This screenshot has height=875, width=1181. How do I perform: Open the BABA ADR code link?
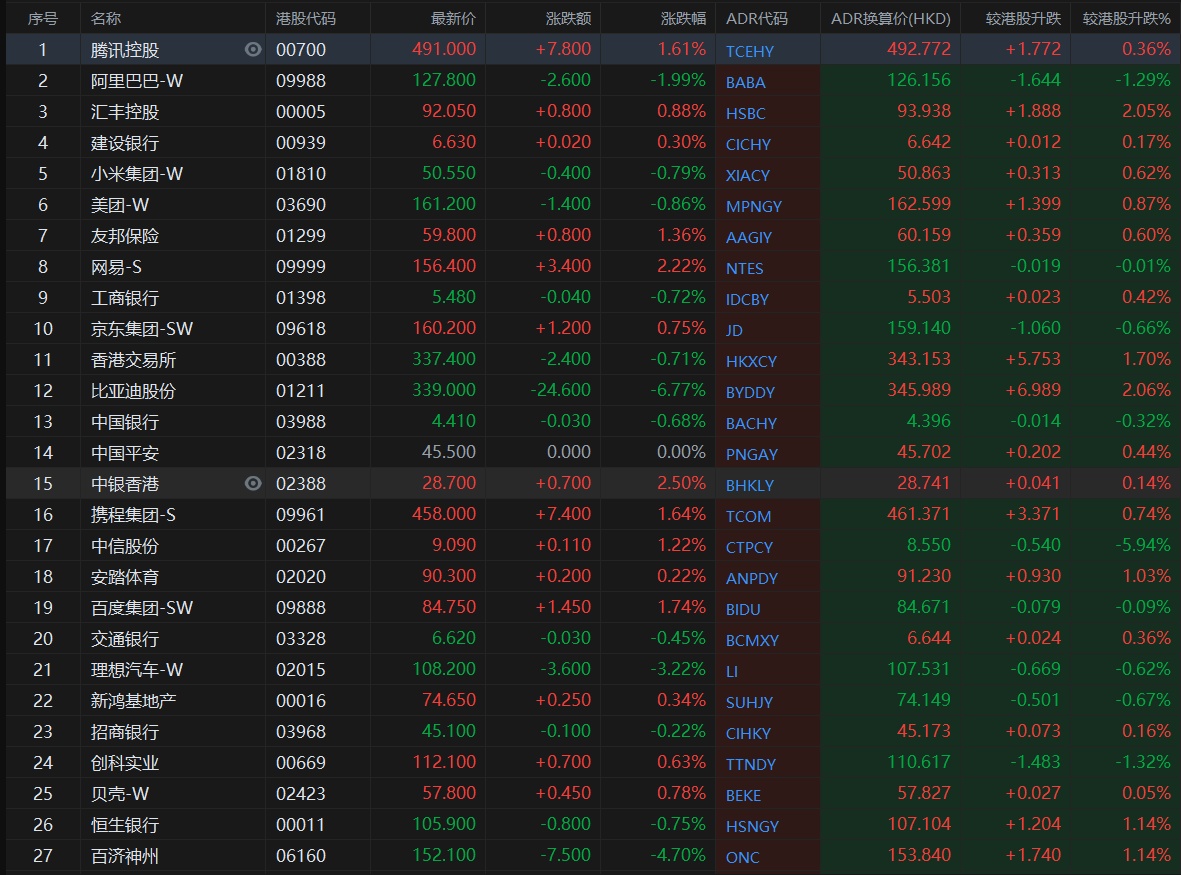click(x=746, y=82)
